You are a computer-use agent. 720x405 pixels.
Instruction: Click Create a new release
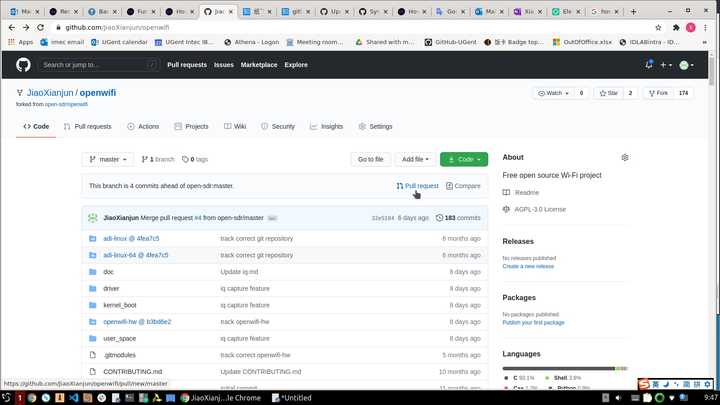pos(528,266)
